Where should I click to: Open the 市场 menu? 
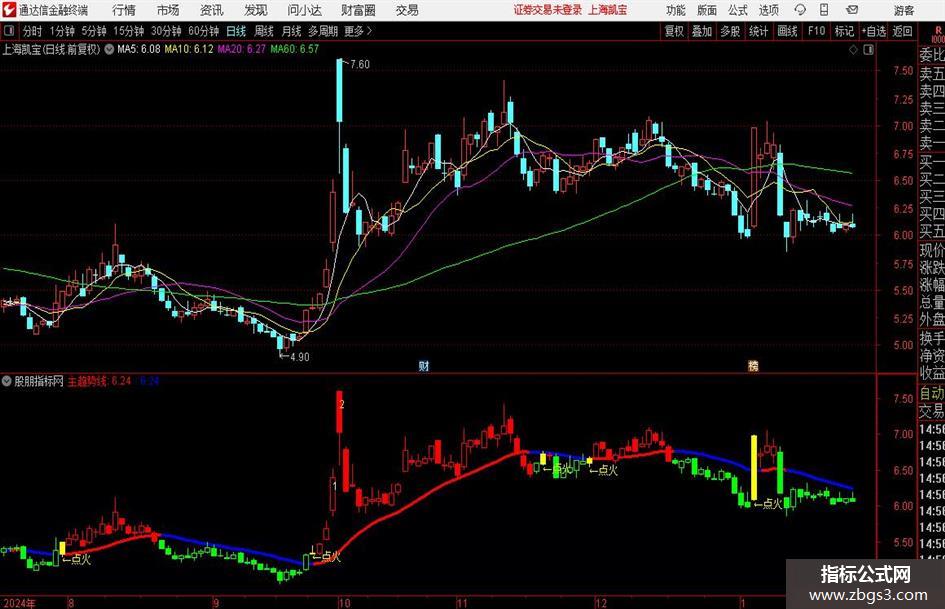168,10
